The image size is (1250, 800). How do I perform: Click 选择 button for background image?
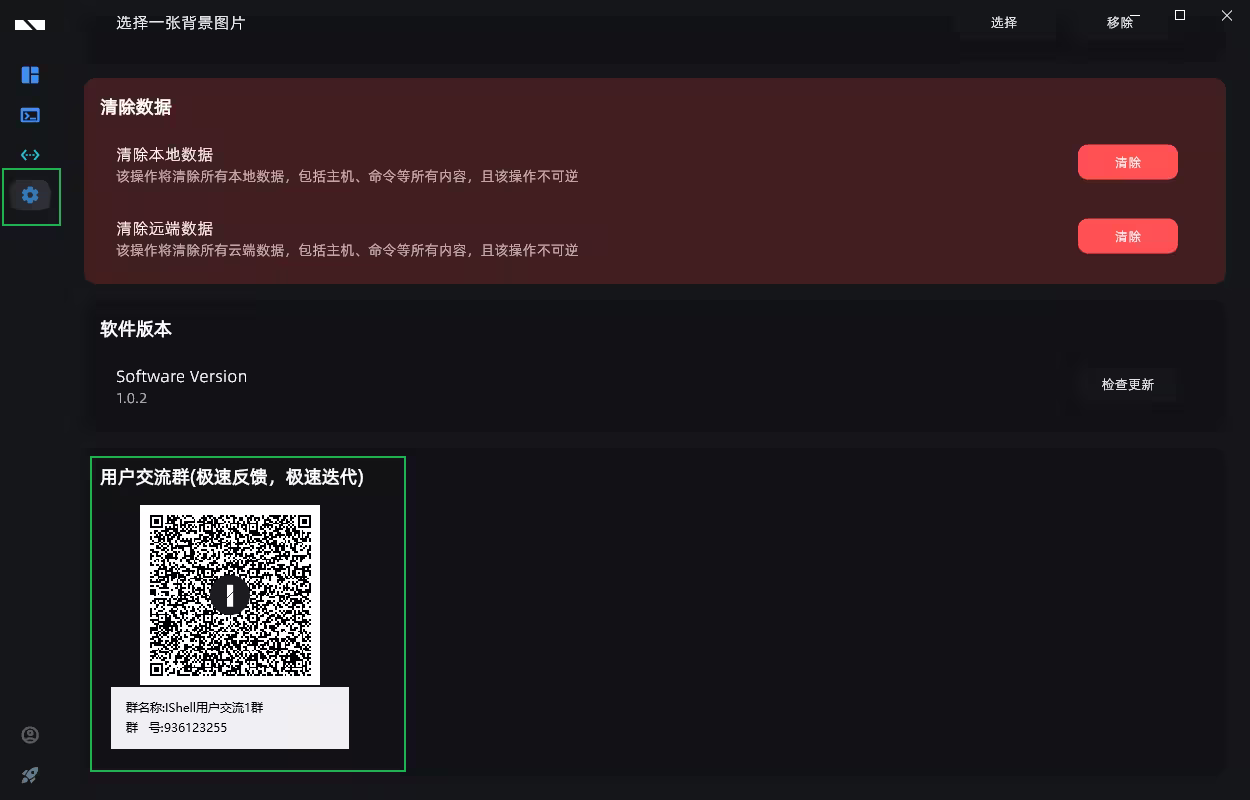[x=1004, y=22]
